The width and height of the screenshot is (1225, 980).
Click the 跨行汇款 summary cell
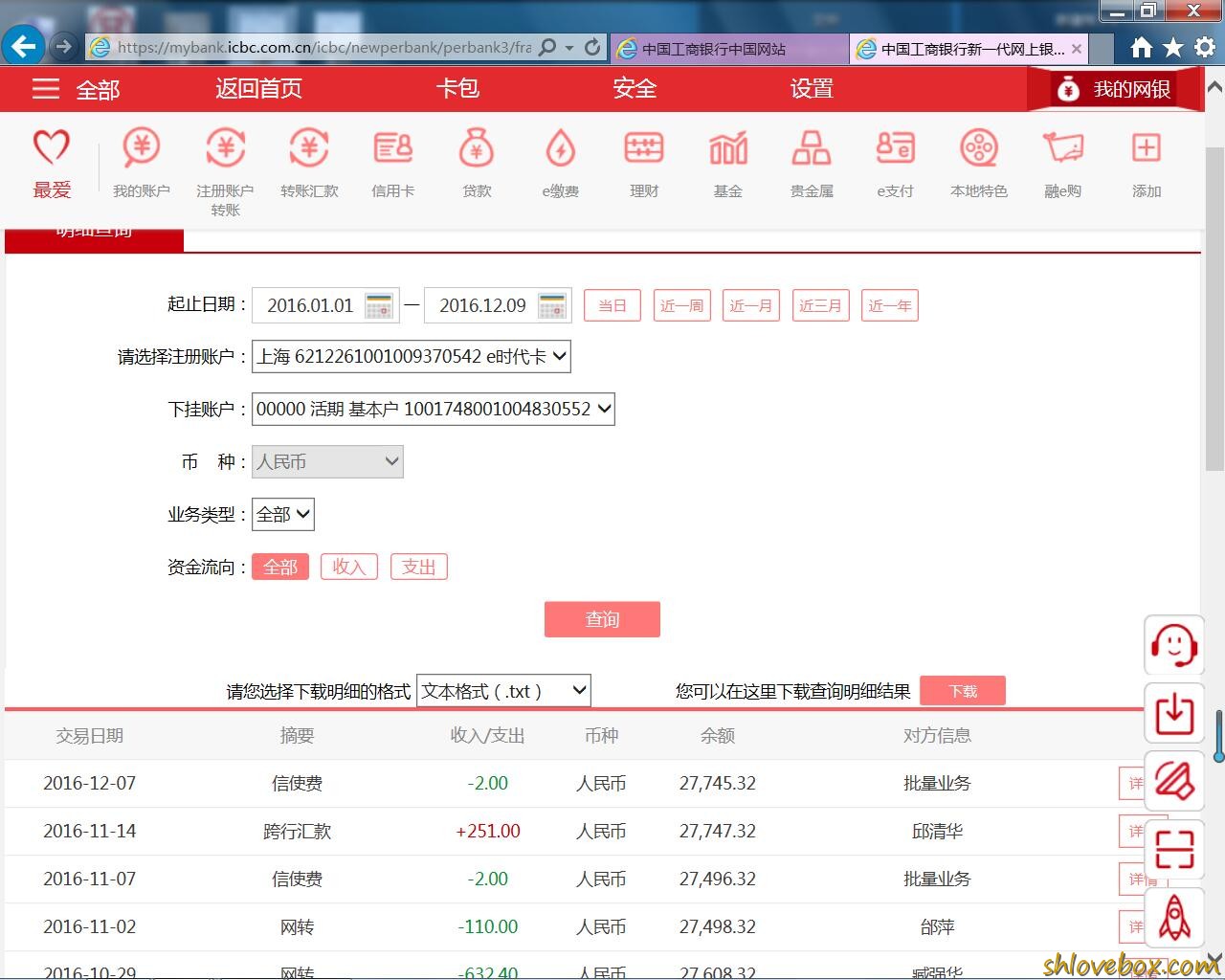click(x=297, y=831)
